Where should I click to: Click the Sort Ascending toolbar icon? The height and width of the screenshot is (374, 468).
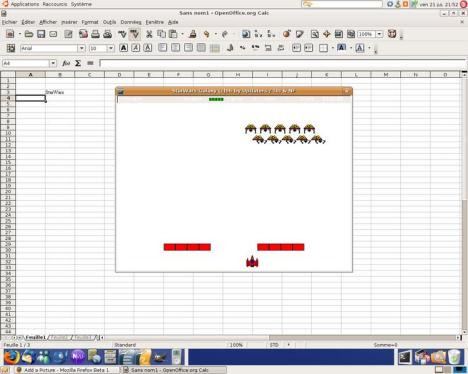click(258, 34)
